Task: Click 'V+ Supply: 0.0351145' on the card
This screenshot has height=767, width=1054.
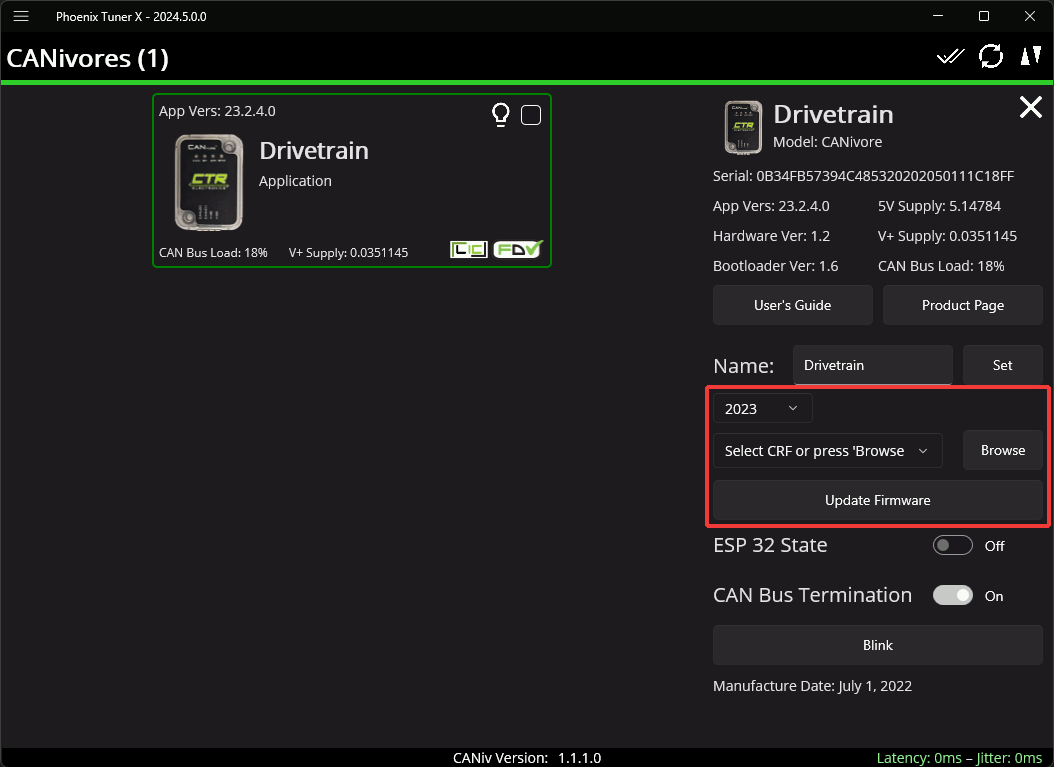Action: coord(348,253)
